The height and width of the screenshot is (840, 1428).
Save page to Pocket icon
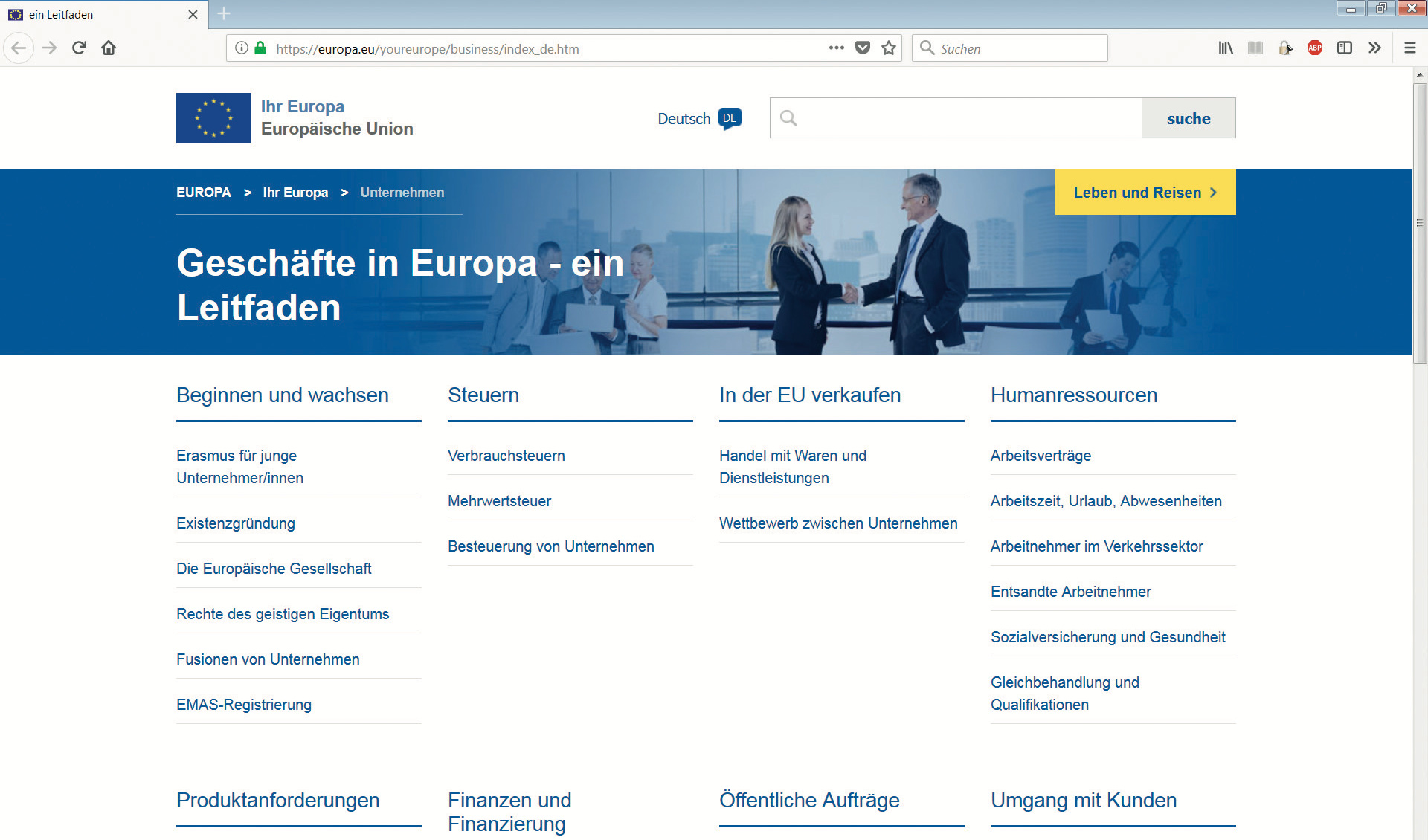pyautogui.click(x=863, y=48)
